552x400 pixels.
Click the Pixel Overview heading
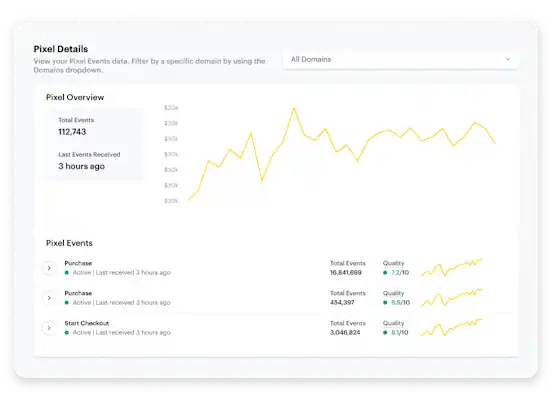[x=75, y=98]
